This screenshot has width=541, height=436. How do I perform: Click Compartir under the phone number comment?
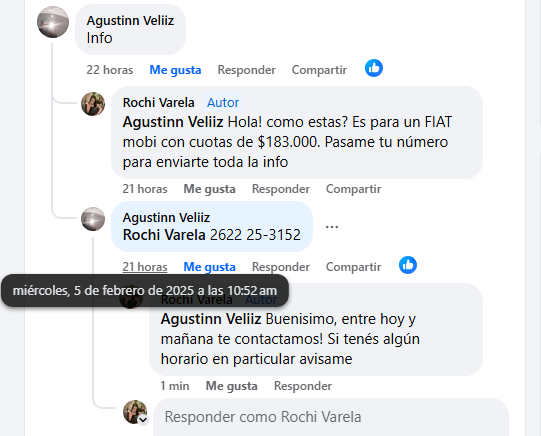pos(354,267)
